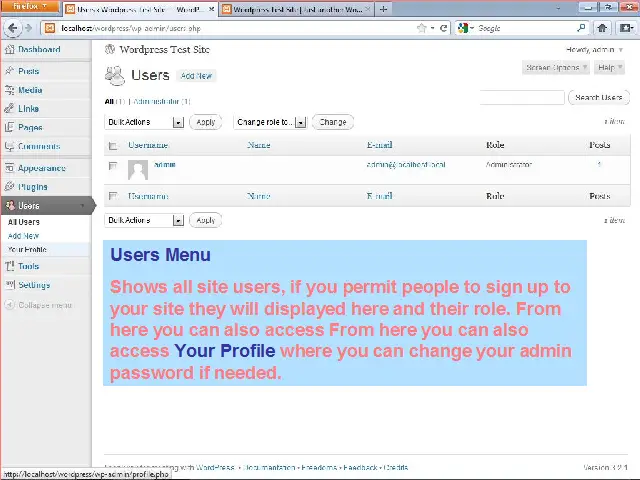Image resolution: width=640 pixels, height=480 pixels.
Task: Click the Media icon in the sidebar
Action: pos(9,90)
